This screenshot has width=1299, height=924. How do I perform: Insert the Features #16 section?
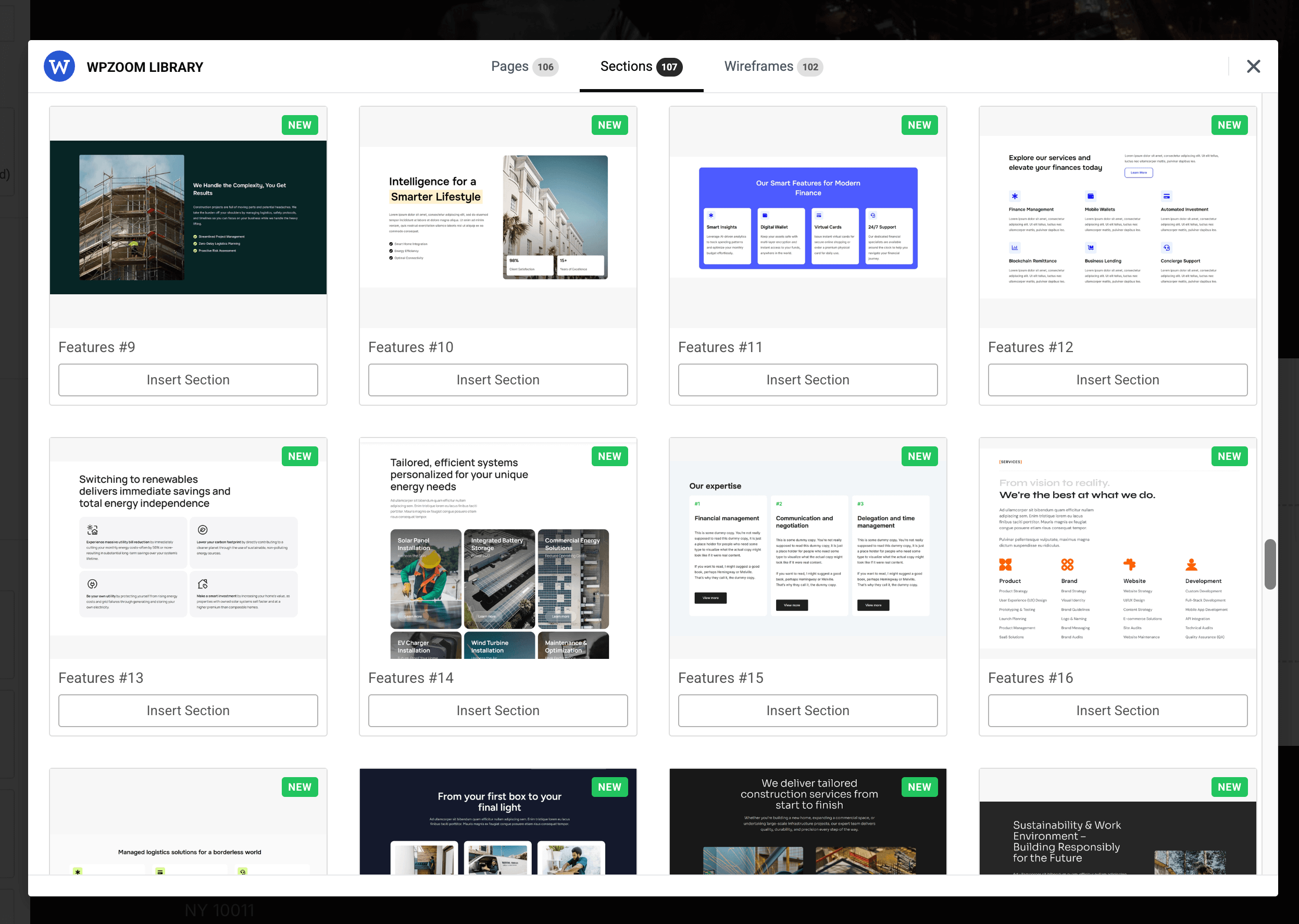(x=1117, y=710)
